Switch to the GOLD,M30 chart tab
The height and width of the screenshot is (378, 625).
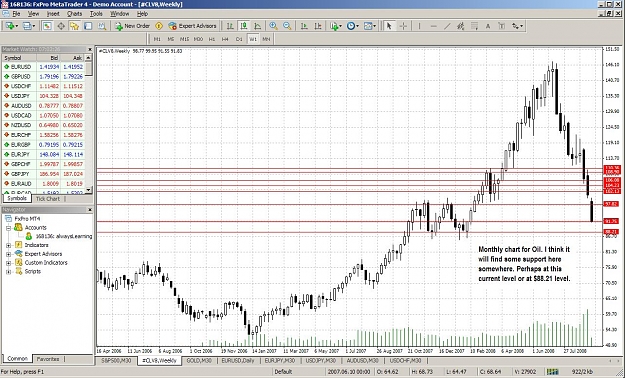199,360
